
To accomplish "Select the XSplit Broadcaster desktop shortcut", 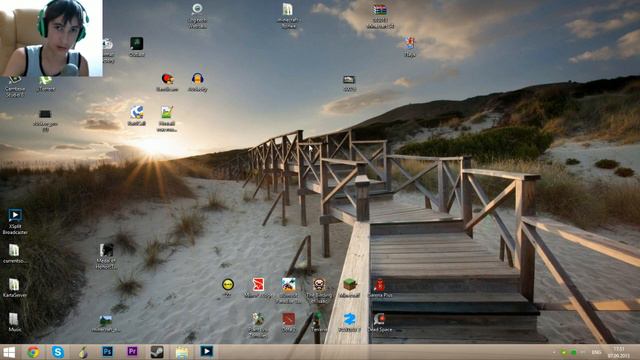I will (x=15, y=222).
